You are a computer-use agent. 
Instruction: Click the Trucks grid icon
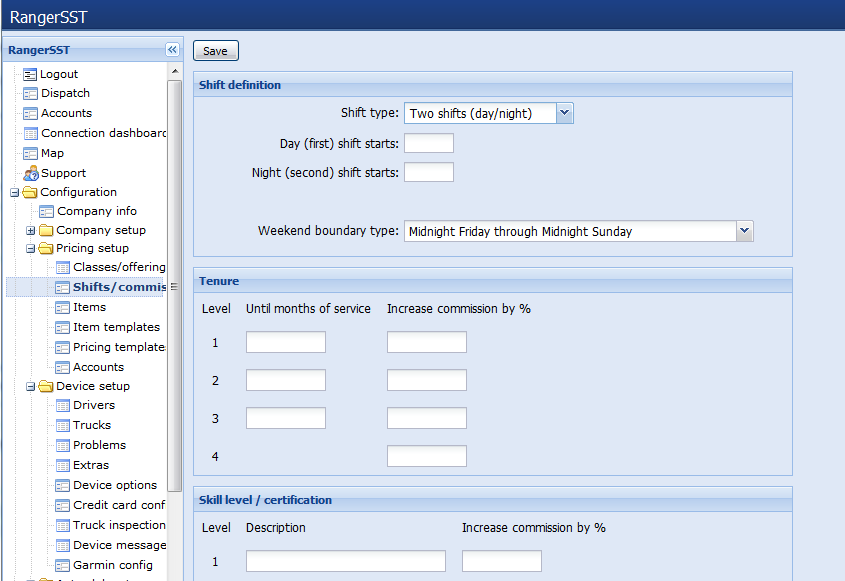tap(63, 425)
